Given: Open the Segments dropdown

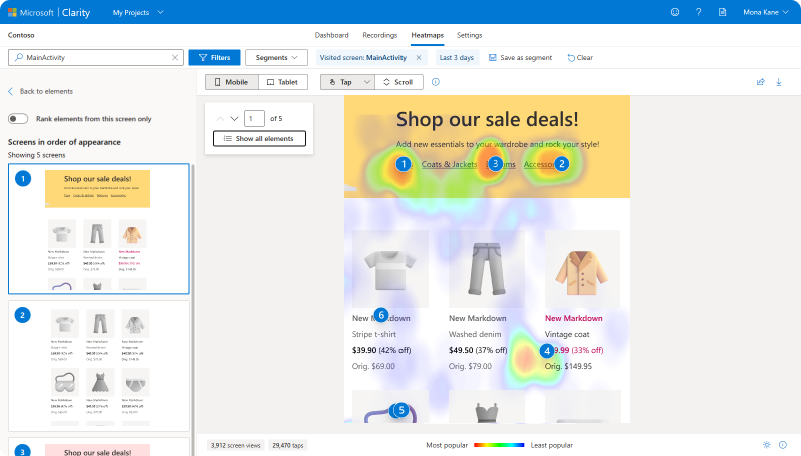Looking at the screenshot, I should coord(276,58).
